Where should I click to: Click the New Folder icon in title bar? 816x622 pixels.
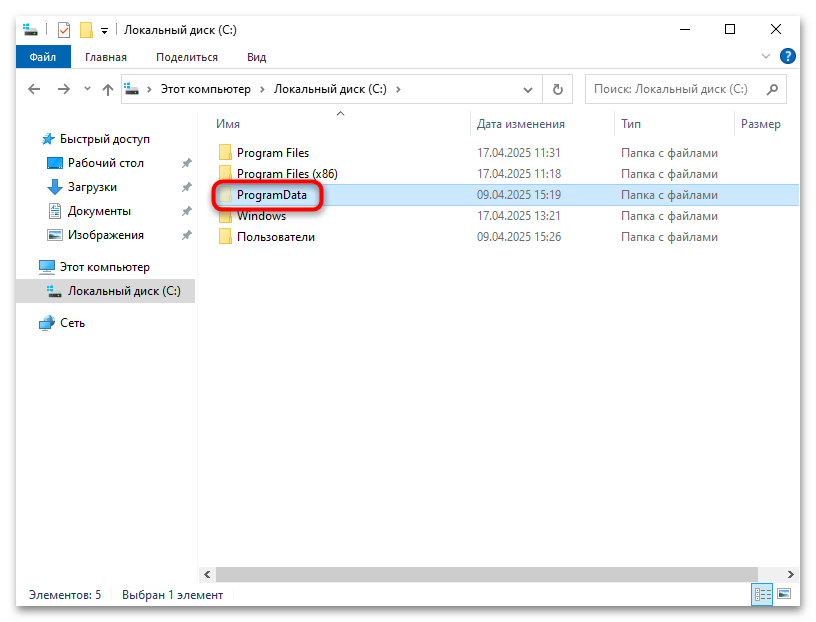86,30
